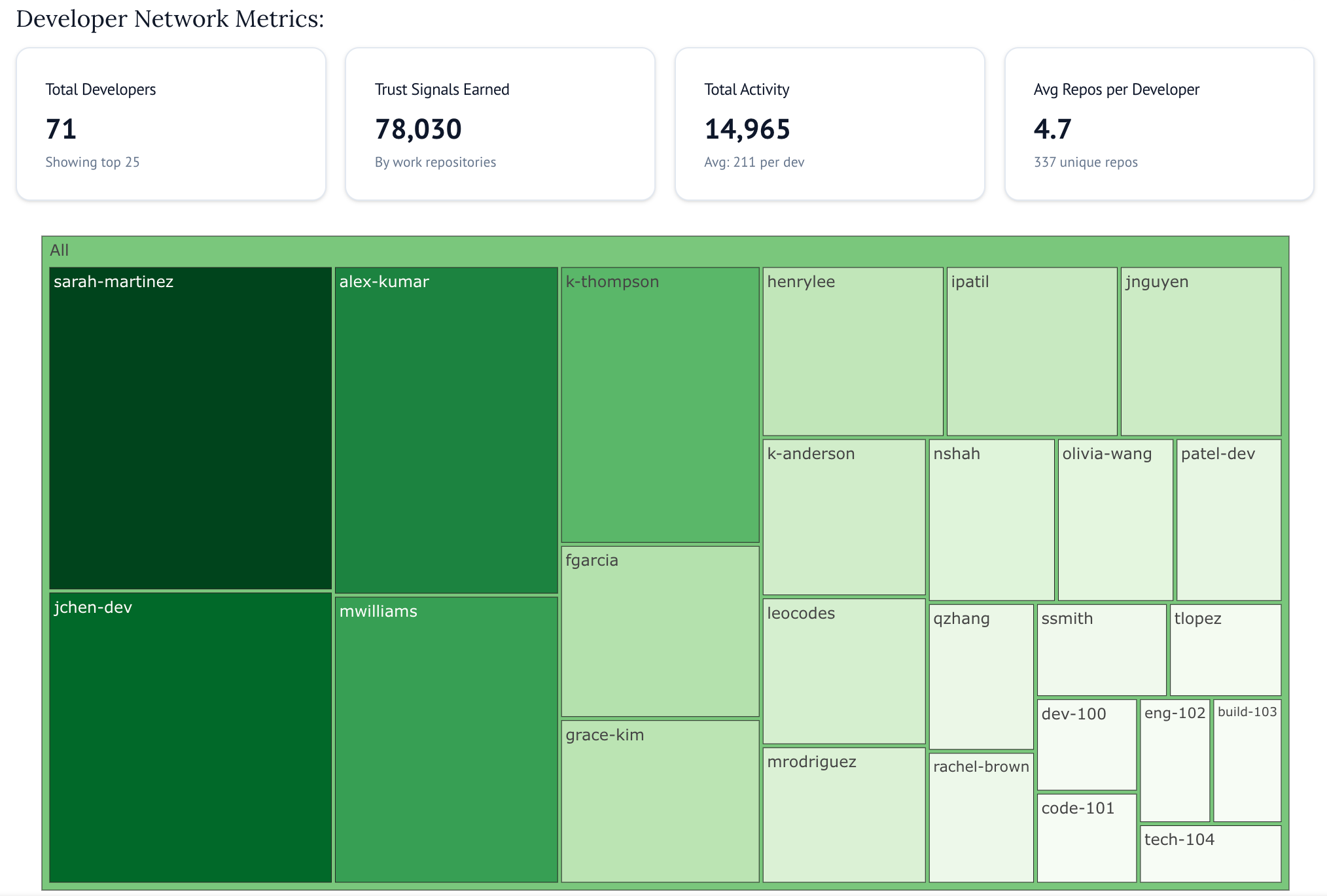
Task: Click the k-anderson treemap block
Action: click(843, 517)
